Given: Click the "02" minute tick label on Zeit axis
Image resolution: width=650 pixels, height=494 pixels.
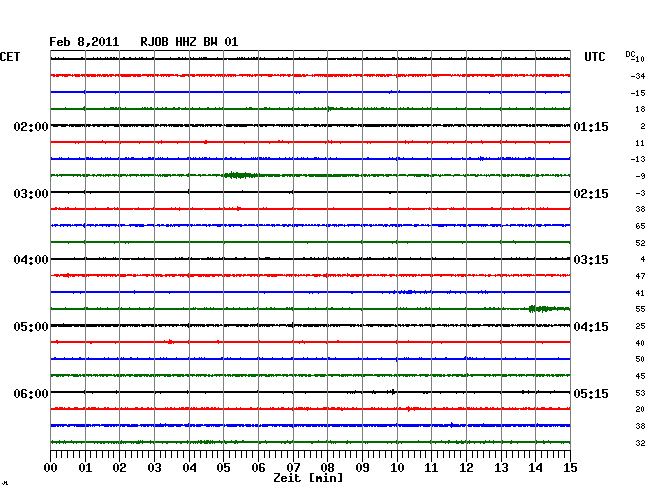Looking at the screenshot, I should [119, 468].
